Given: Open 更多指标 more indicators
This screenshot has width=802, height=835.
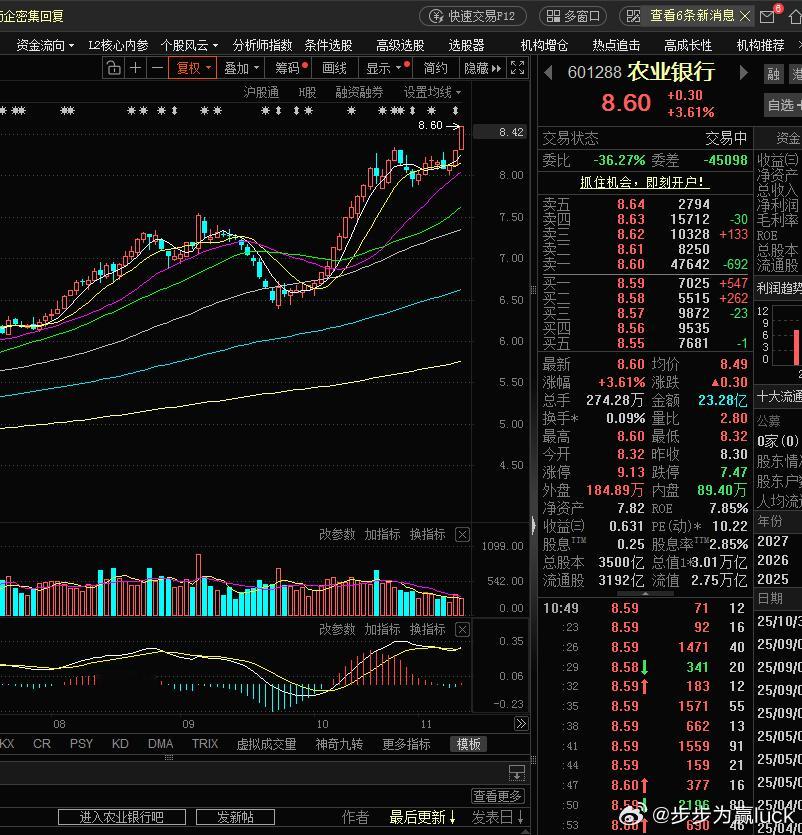Looking at the screenshot, I should [x=406, y=743].
